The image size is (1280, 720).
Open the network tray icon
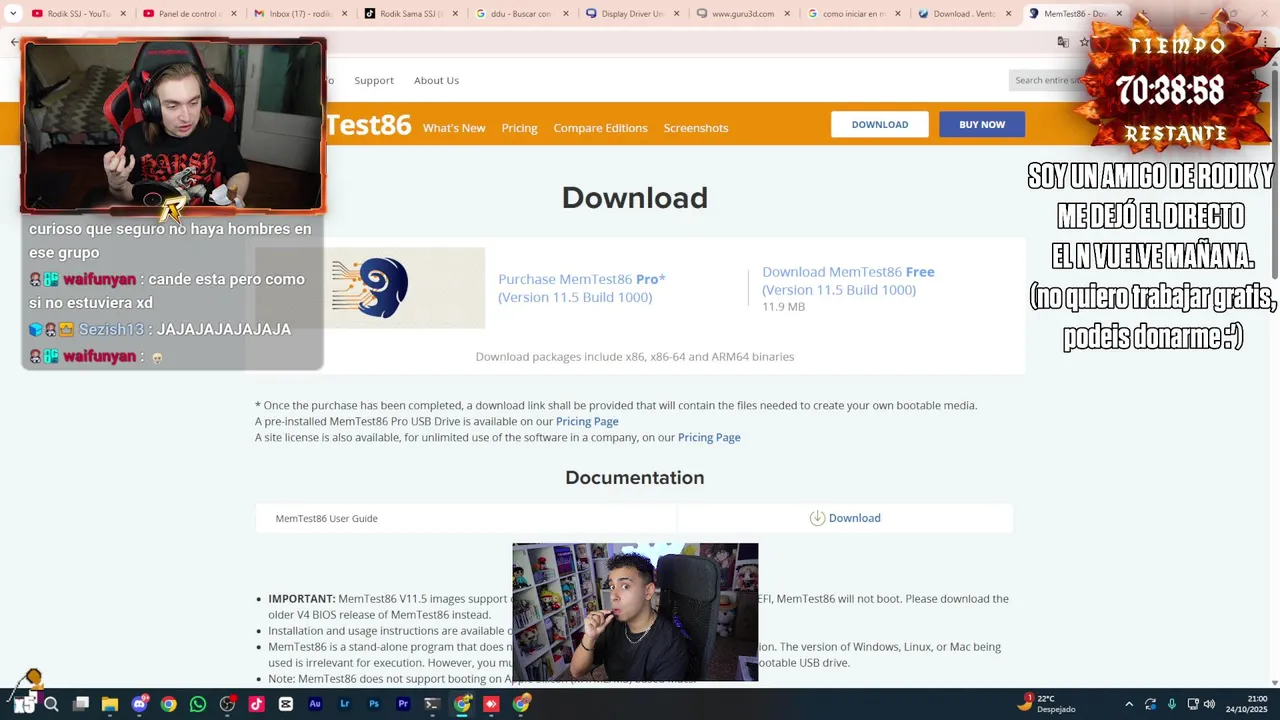(x=1193, y=704)
